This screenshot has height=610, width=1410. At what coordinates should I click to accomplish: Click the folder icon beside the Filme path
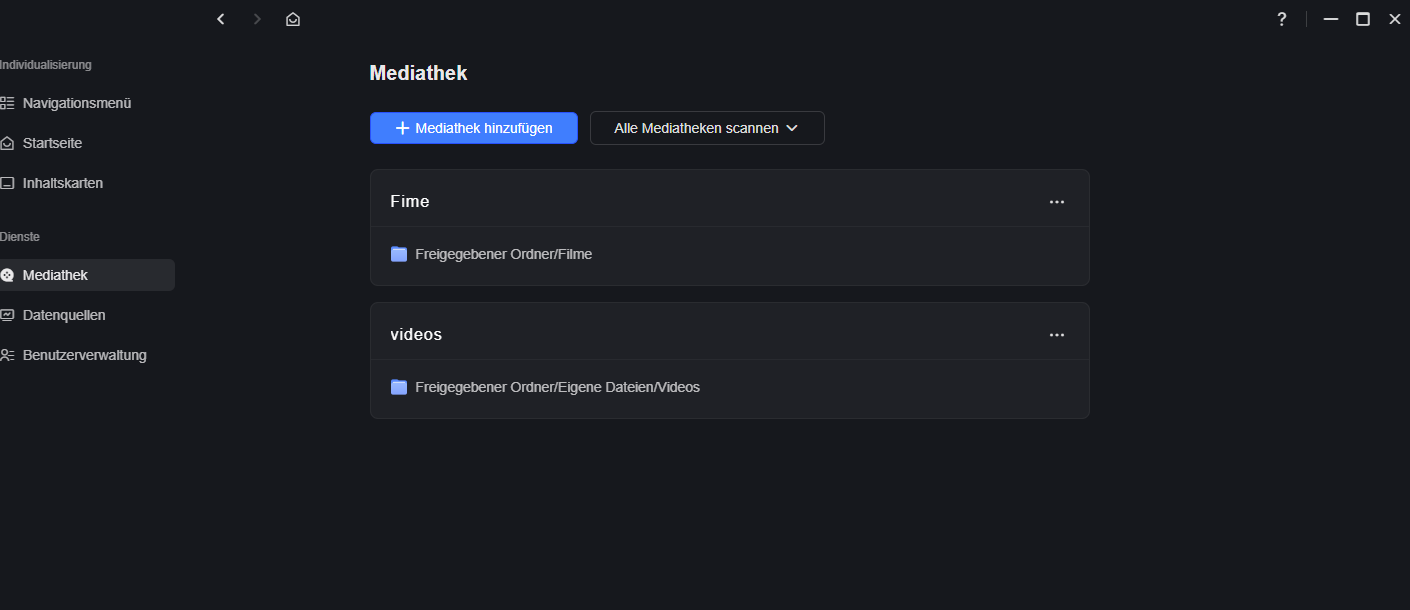[x=399, y=254]
